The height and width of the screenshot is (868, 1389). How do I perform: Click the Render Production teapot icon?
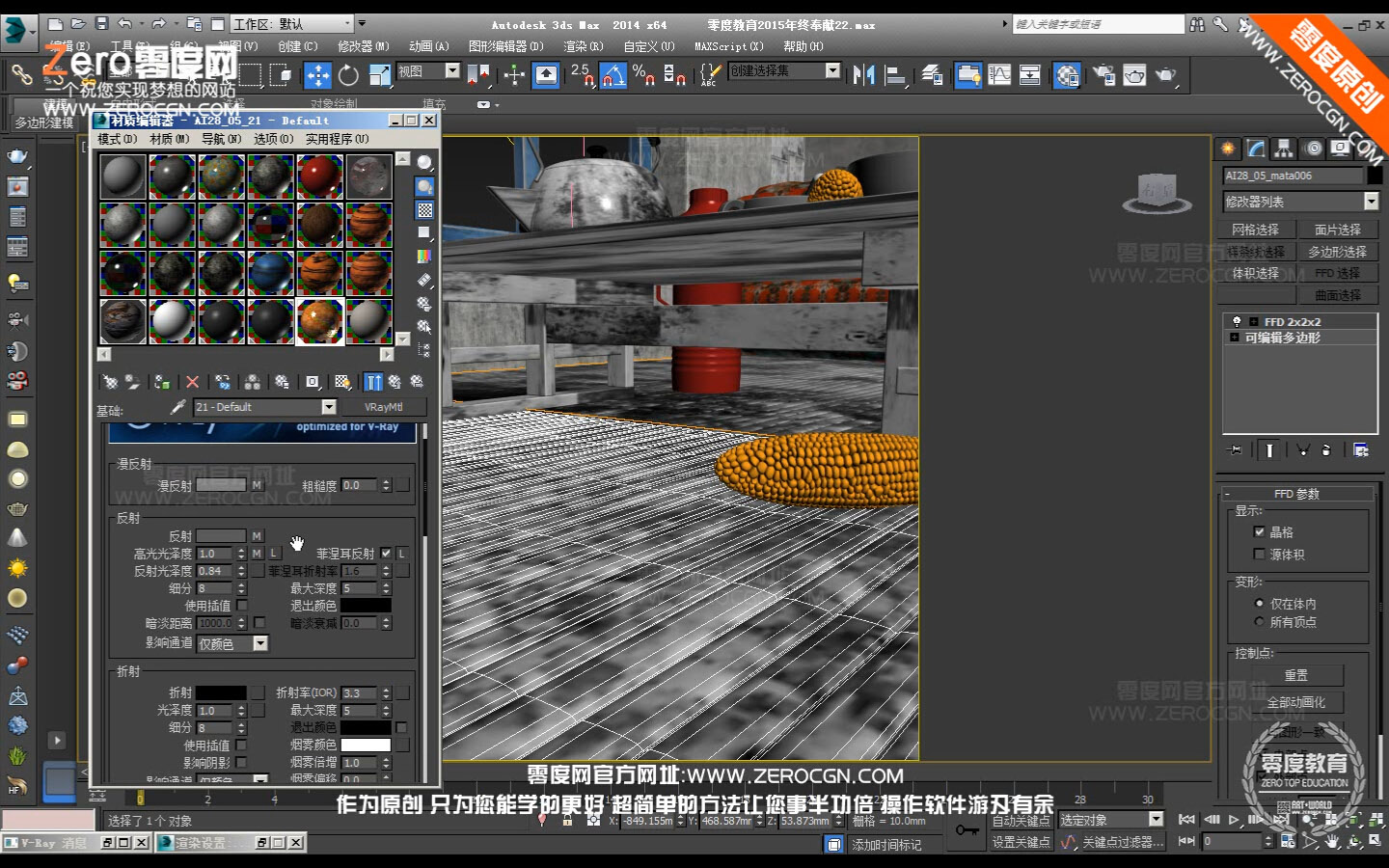coord(1165,75)
